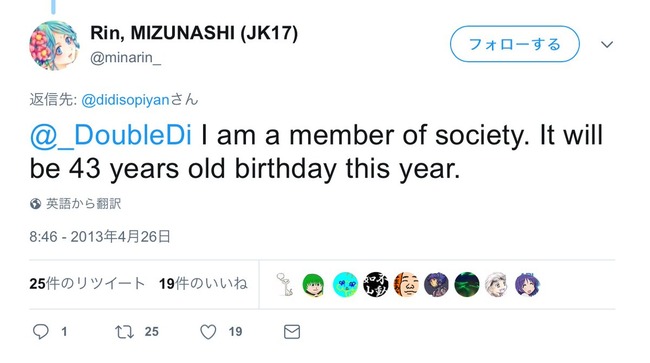
Task: Click 英語から翻訳 translate link
Action: coord(83,204)
